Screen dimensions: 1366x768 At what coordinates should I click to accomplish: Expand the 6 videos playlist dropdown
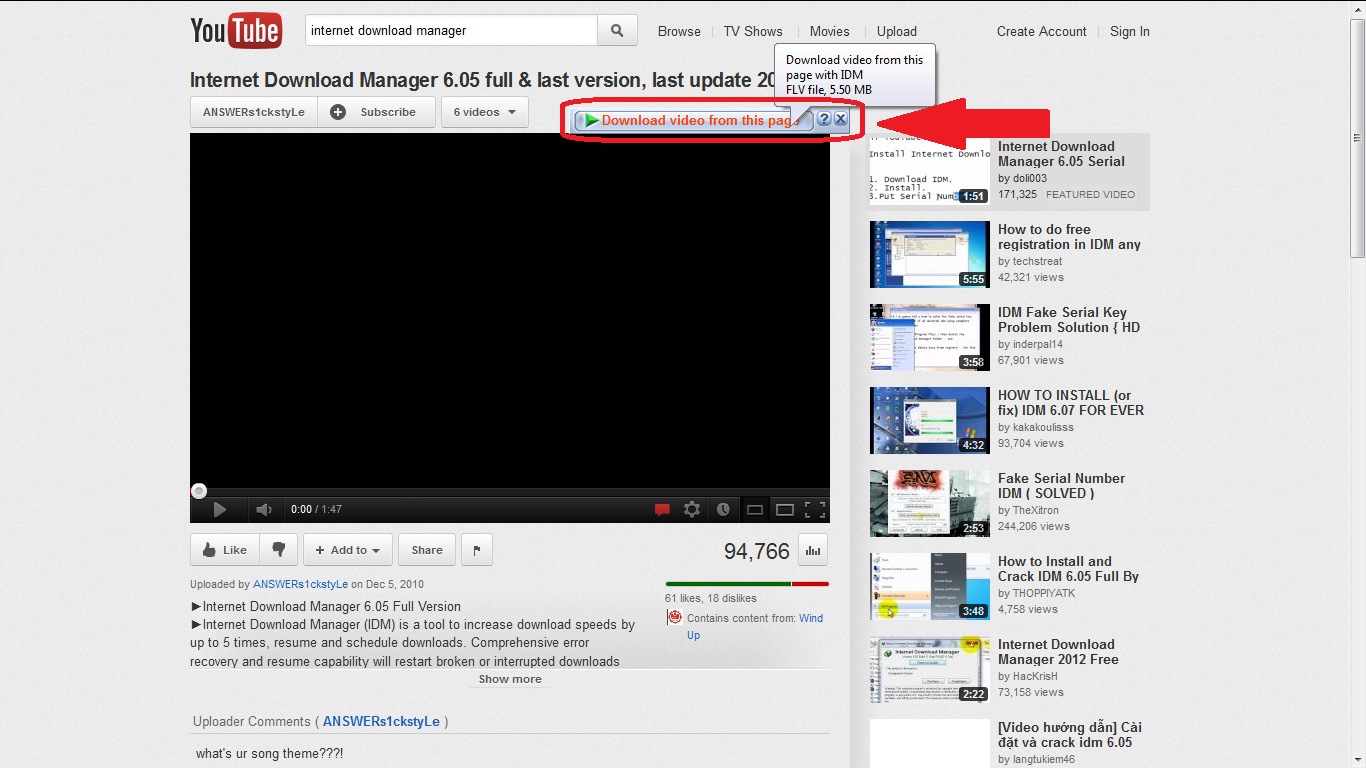[484, 112]
